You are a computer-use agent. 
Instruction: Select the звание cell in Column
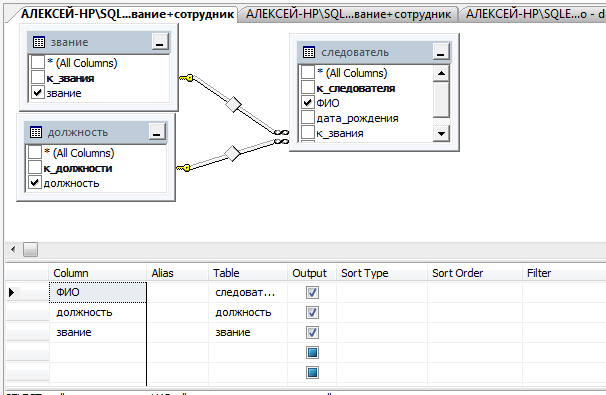click(98, 332)
